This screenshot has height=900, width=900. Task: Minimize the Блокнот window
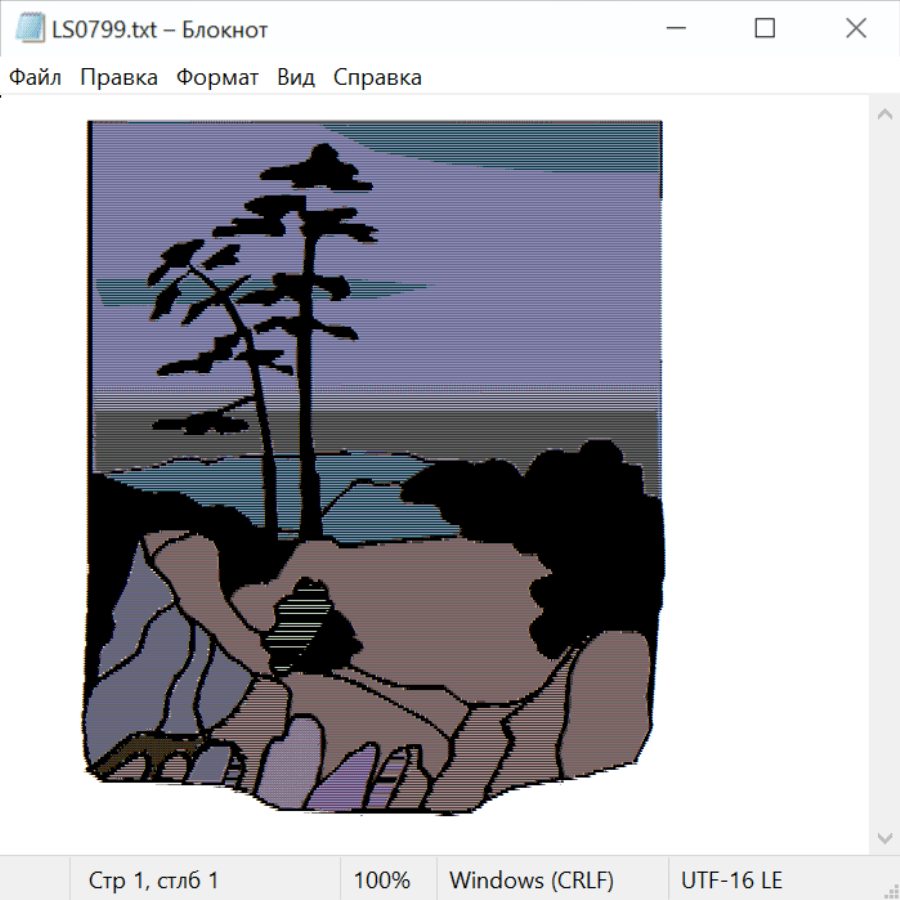click(x=676, y=28)
